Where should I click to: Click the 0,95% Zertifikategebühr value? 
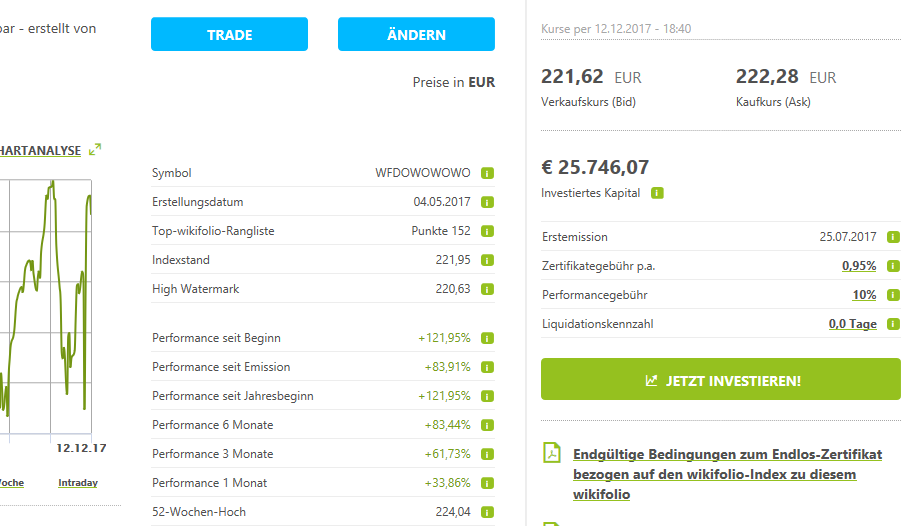(x=858, y=266)
